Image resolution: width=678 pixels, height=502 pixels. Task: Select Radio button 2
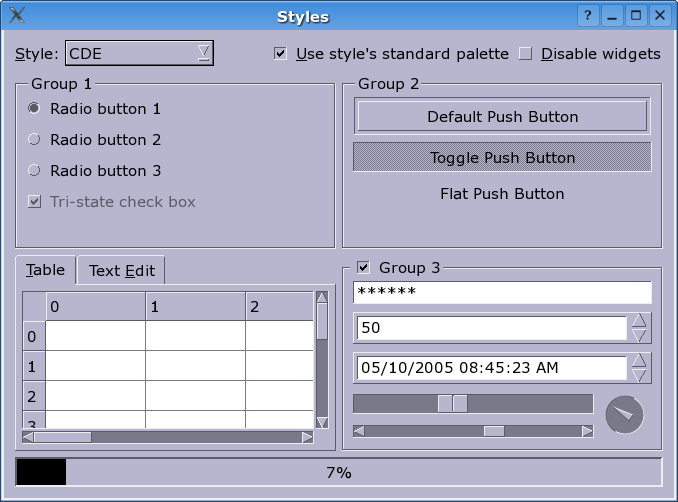(x=34, y=140)
